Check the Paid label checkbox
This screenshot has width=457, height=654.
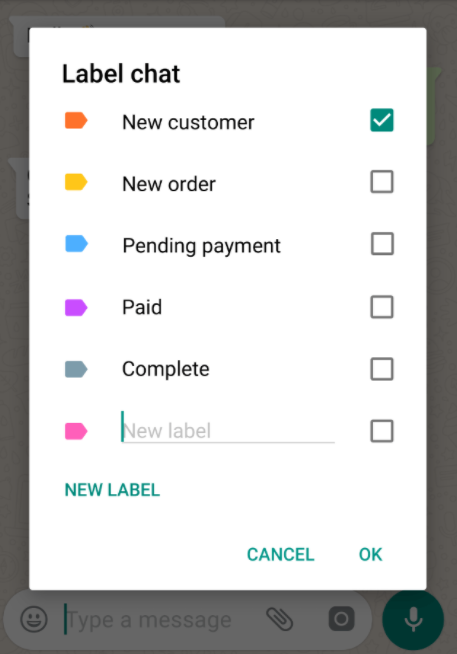382,307
